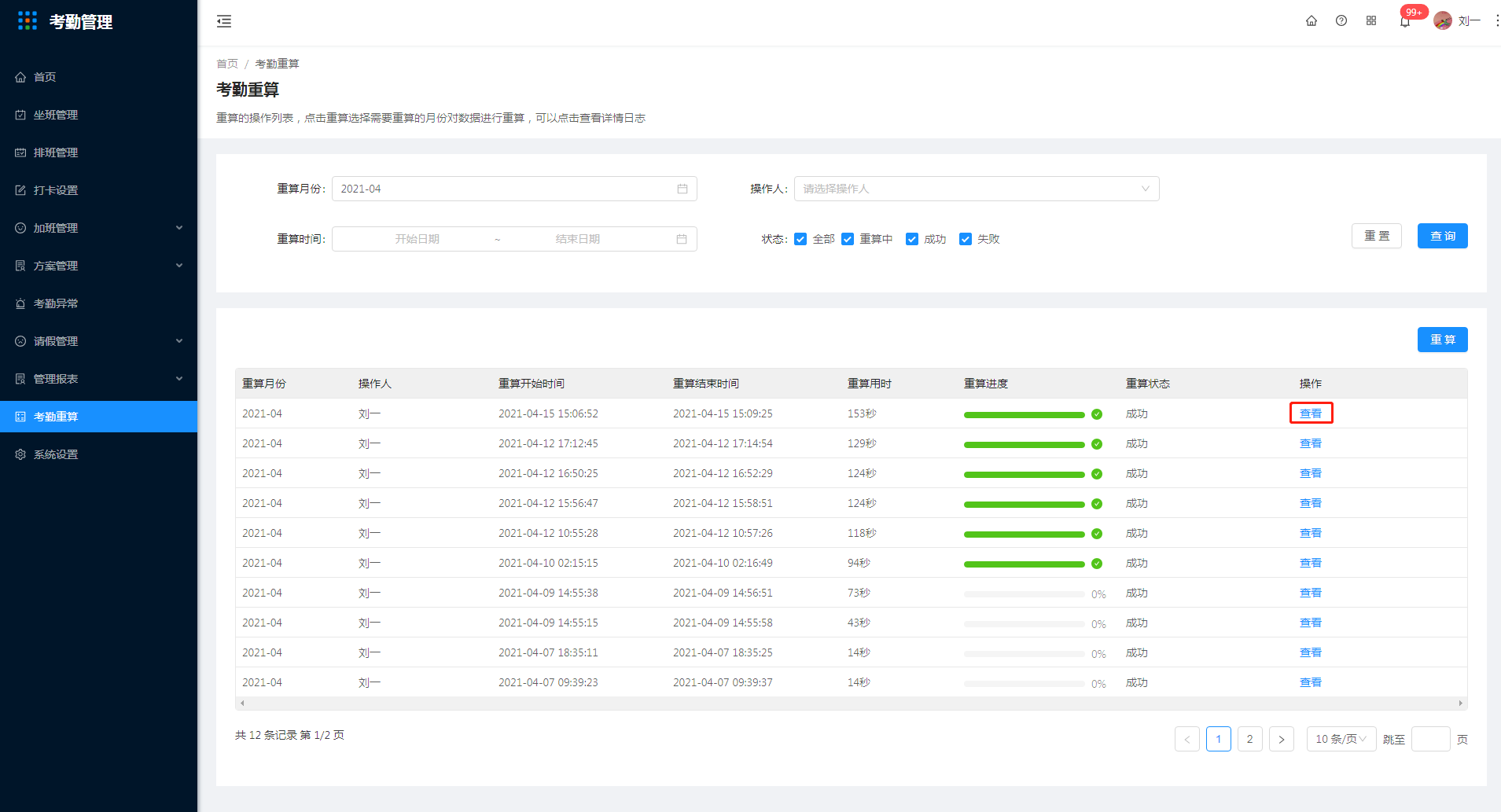Click the 重算开始时间 column header
This screenshot has width=1501, height=812.
[x=532, y=384]
